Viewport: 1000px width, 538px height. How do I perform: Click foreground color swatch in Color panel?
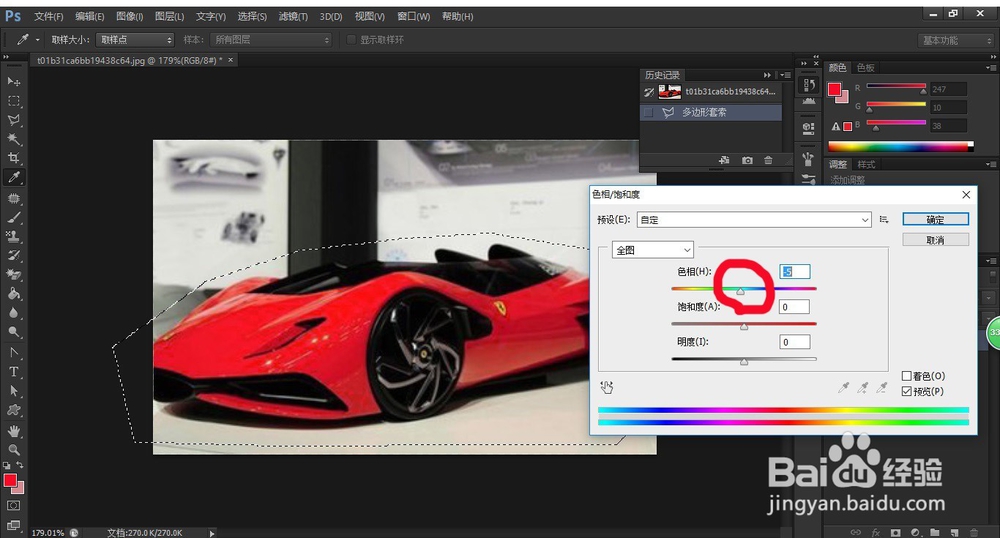tap(834, 90)
